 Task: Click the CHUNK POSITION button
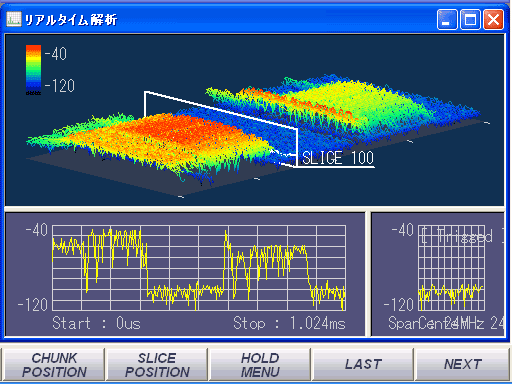click(54, 365)
